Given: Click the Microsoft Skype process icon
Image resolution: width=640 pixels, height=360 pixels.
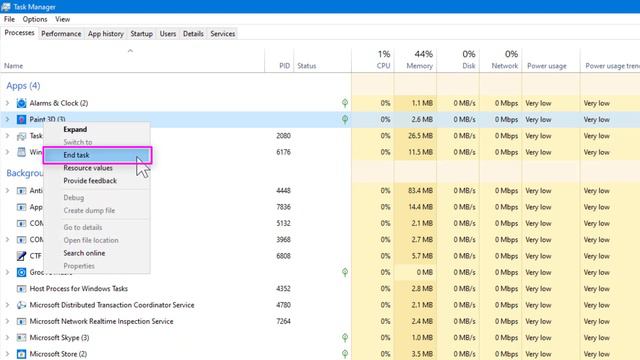Looking at the screenshot, I should point(21,338).
